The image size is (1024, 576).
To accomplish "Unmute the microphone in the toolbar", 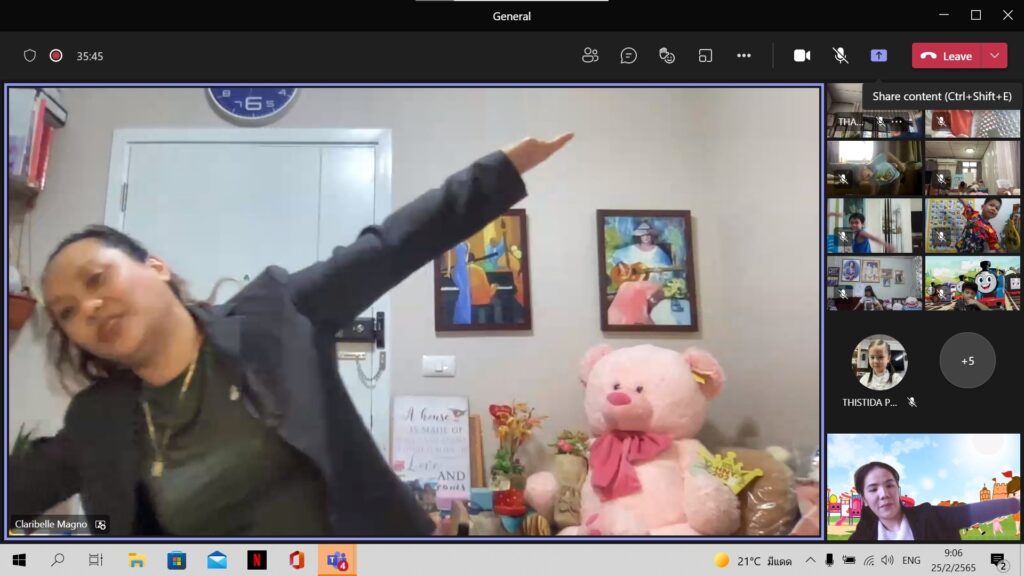I will click(x=841, y=56).
